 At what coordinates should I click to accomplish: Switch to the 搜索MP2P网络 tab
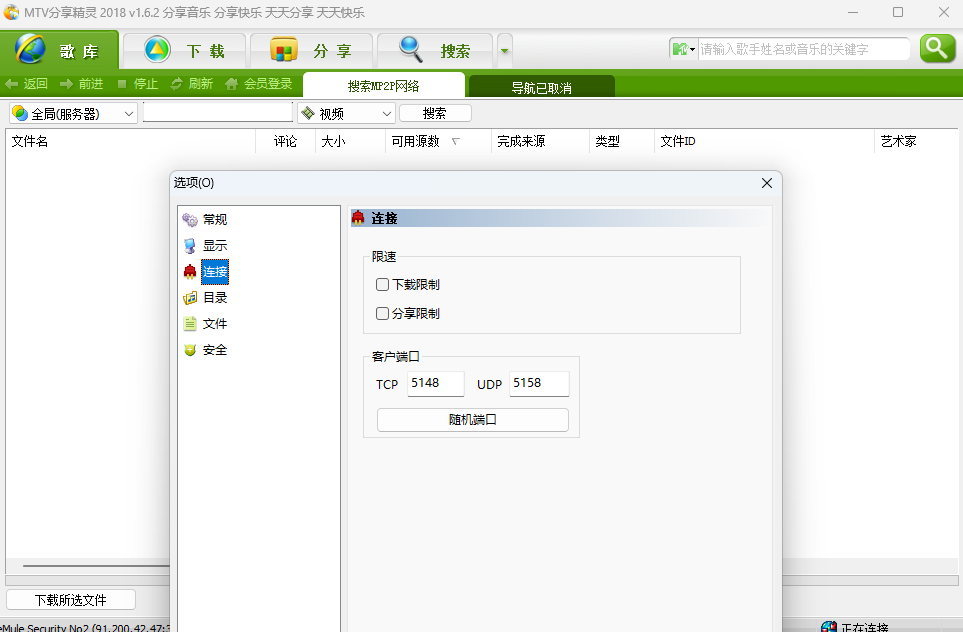(383, 86)
